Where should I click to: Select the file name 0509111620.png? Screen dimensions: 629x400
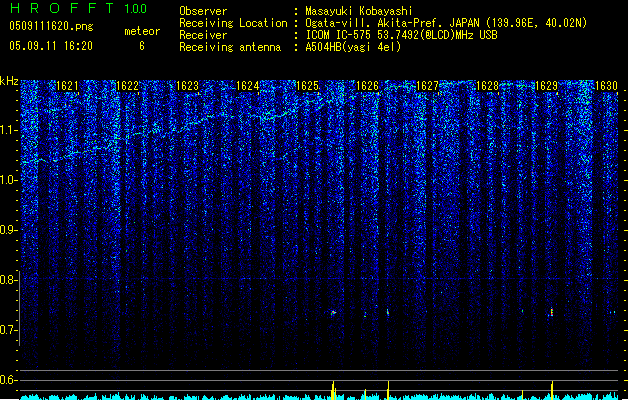click(51, 26)
